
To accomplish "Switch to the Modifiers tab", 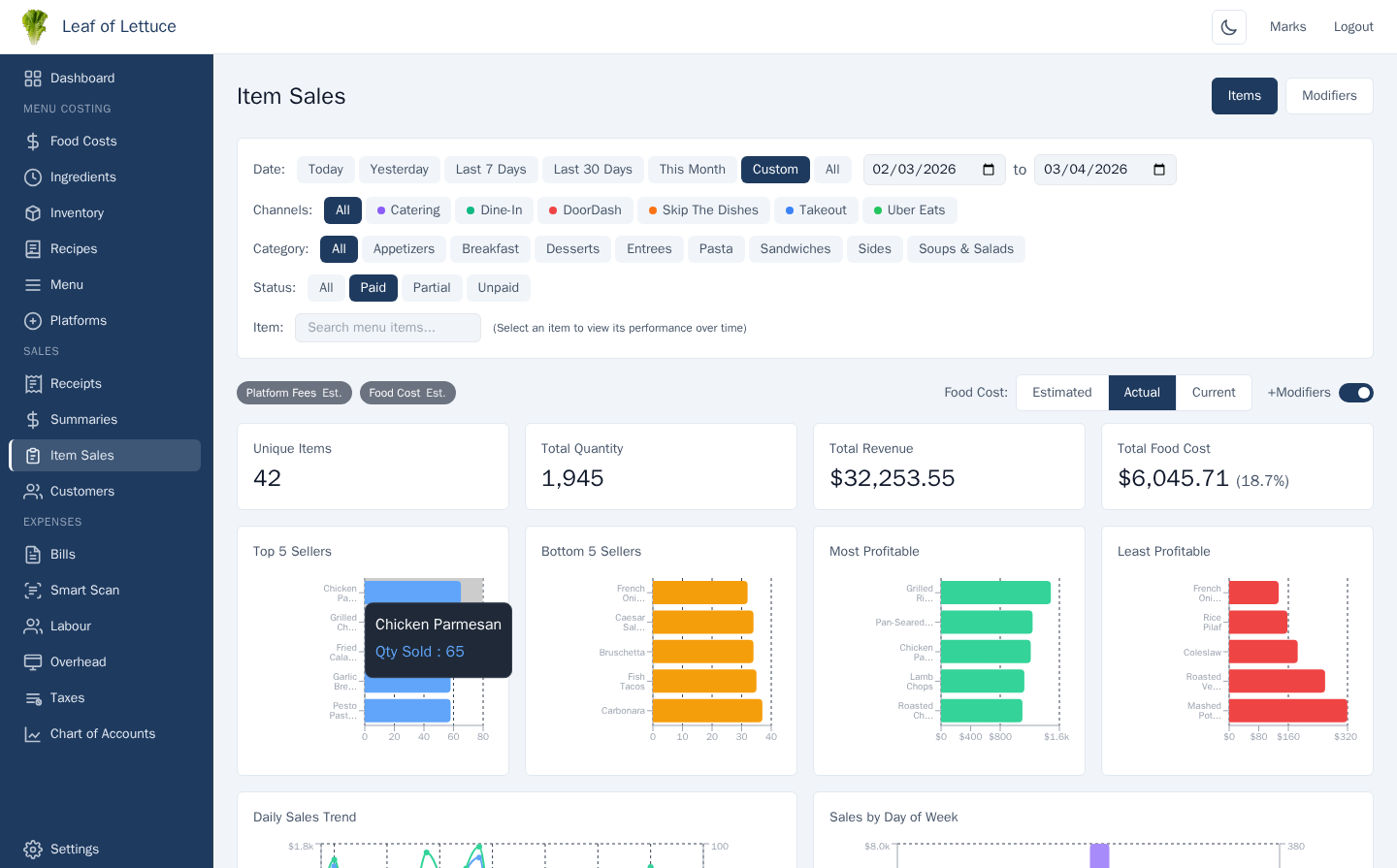I will pyautogui.click(x=1328, y=96).
